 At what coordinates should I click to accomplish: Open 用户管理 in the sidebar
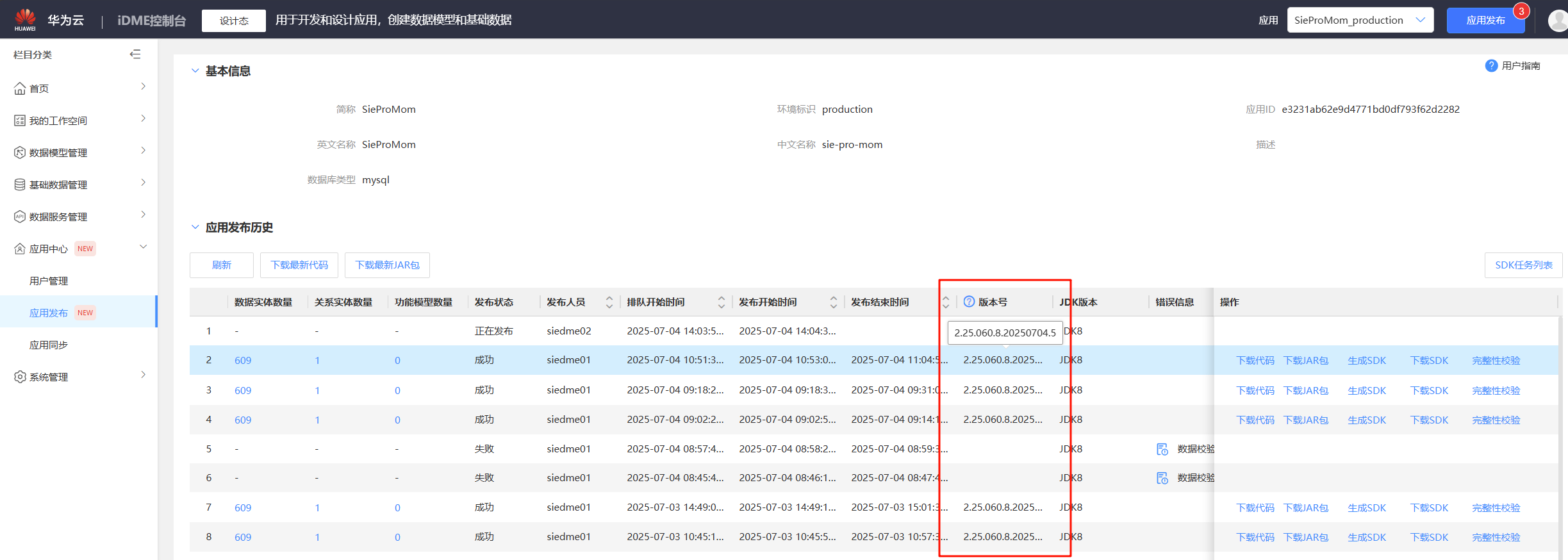coord(49,281)
